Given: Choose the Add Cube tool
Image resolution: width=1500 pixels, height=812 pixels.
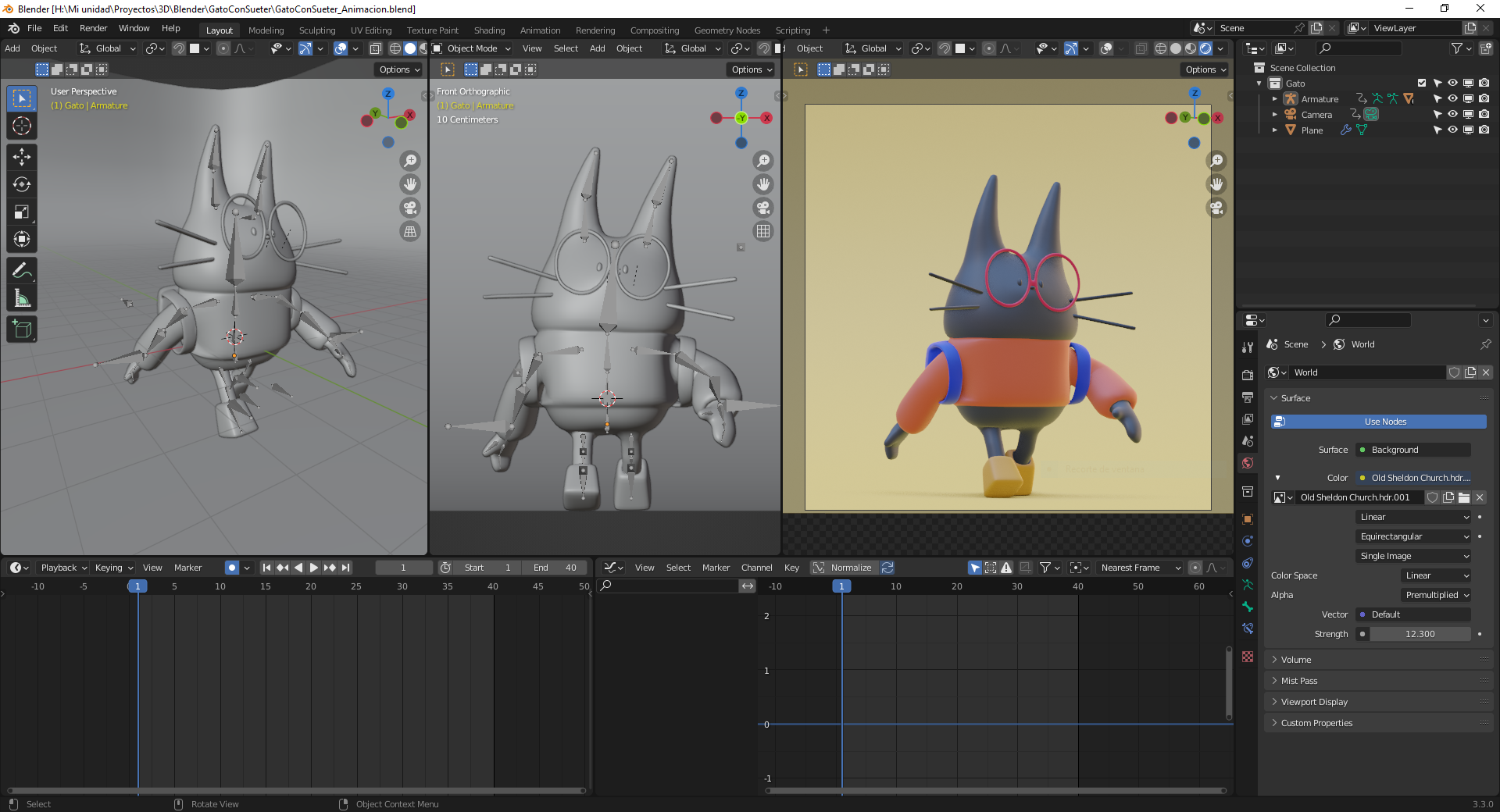Looking at the screenshot, I should pos(22,329).
